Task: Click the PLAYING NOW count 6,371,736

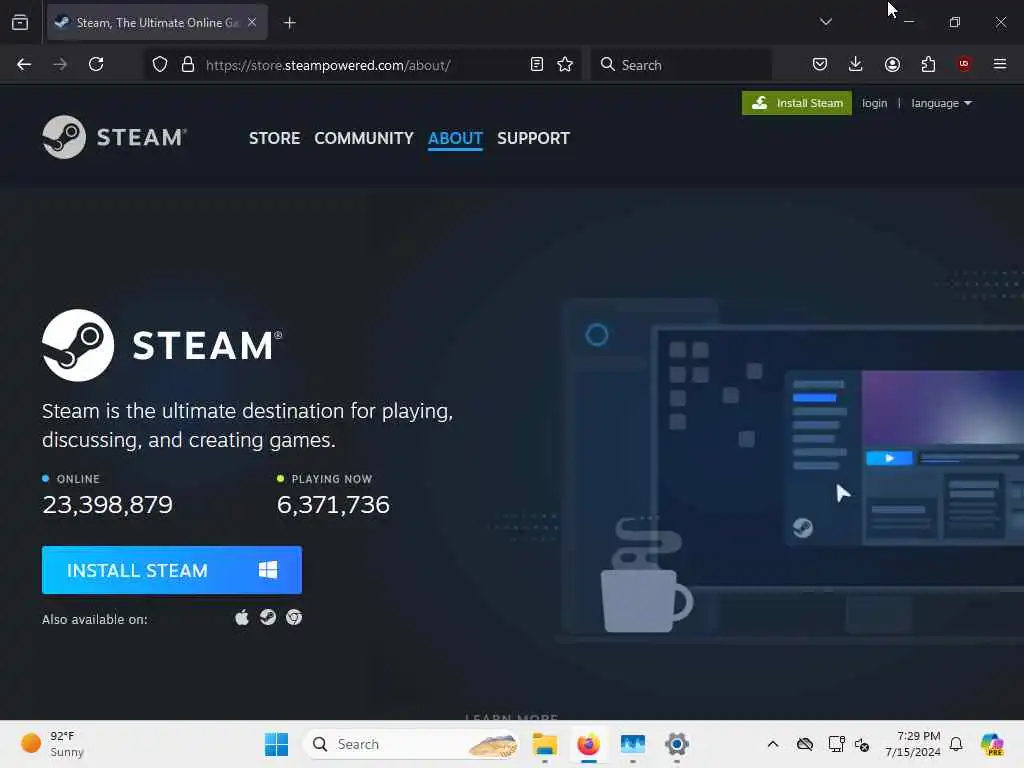Action: click(x=333, y=505)
